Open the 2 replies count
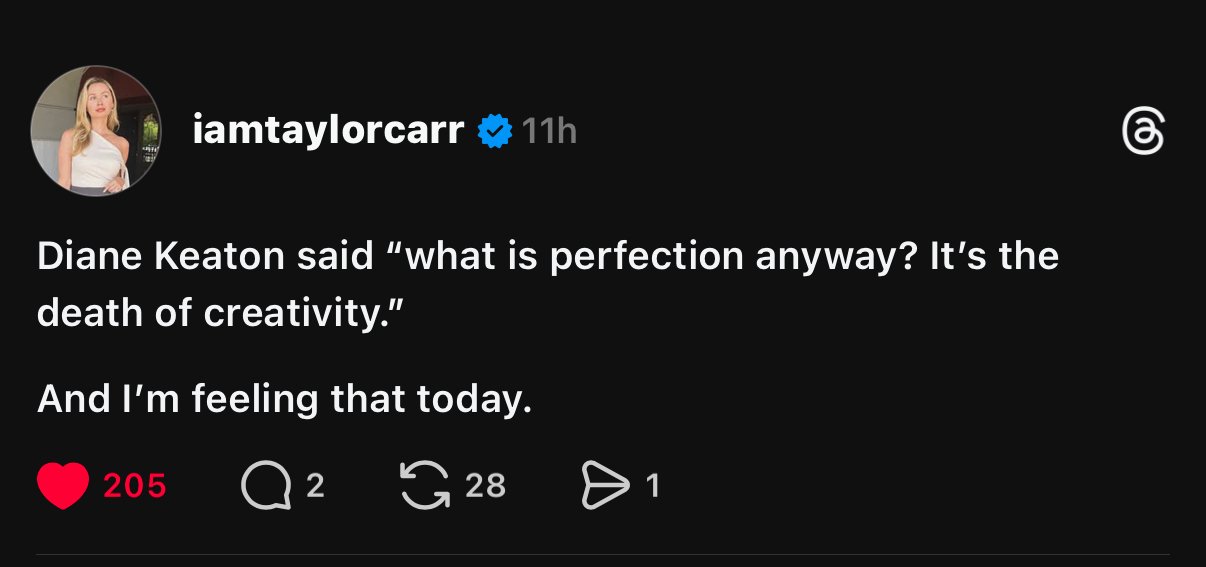 [314, 486]
